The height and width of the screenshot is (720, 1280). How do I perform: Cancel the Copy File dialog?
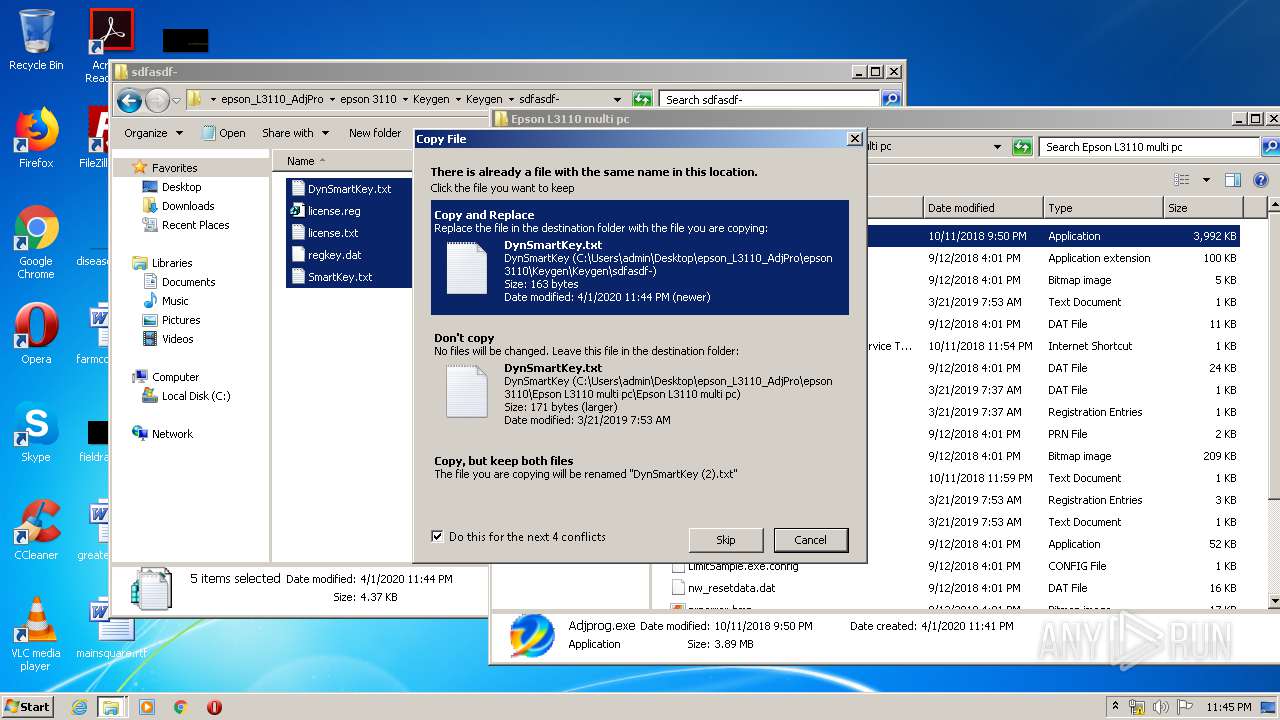coord(810,540)
